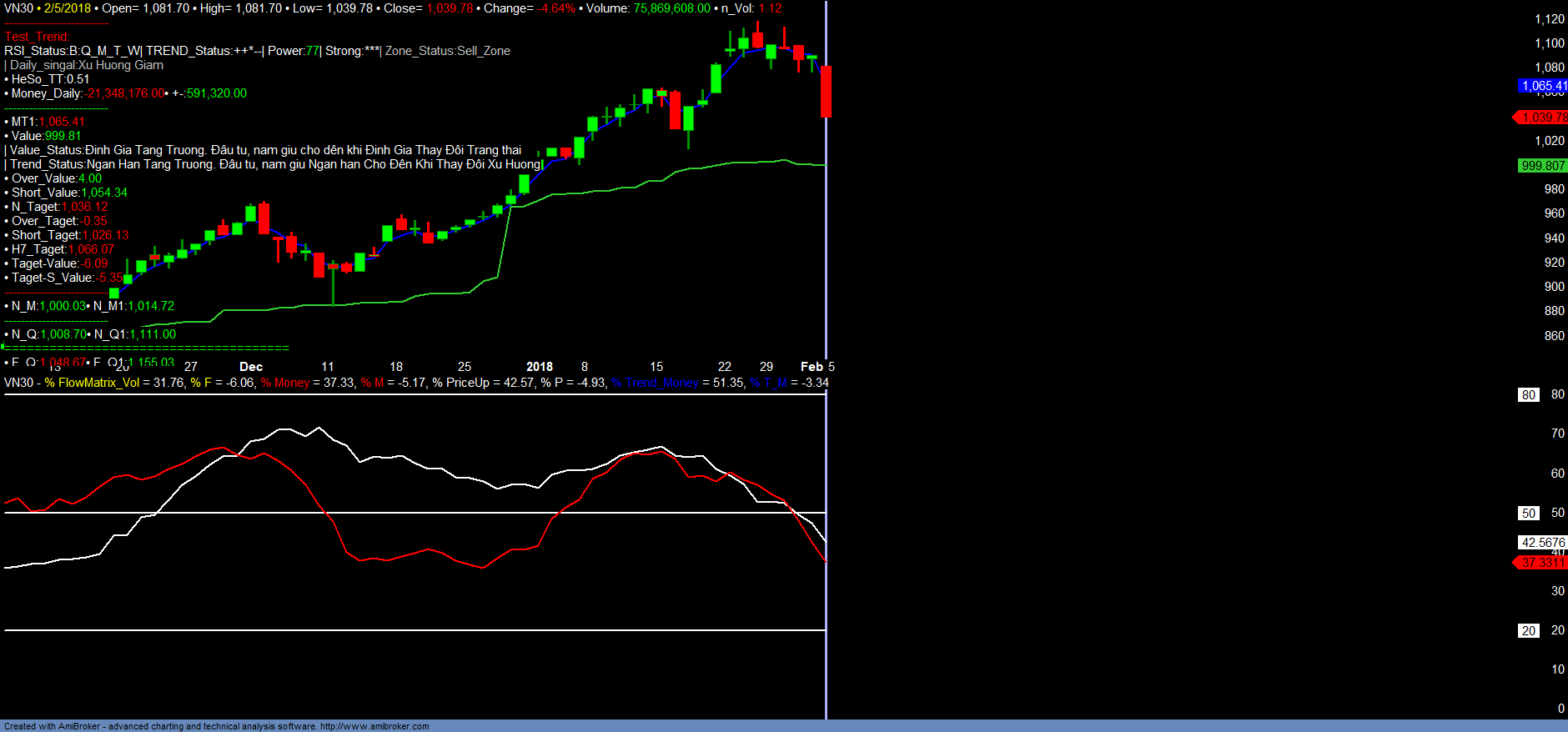This screenshot has height=732, width=1568.
Task: Select the white 80 level marker
Action: [x=1528, y=395]
